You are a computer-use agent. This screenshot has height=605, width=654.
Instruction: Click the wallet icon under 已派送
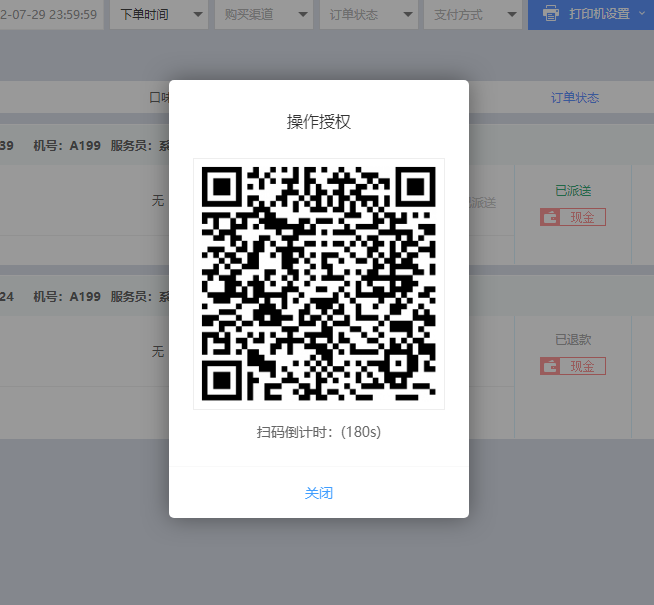point(549,217)
